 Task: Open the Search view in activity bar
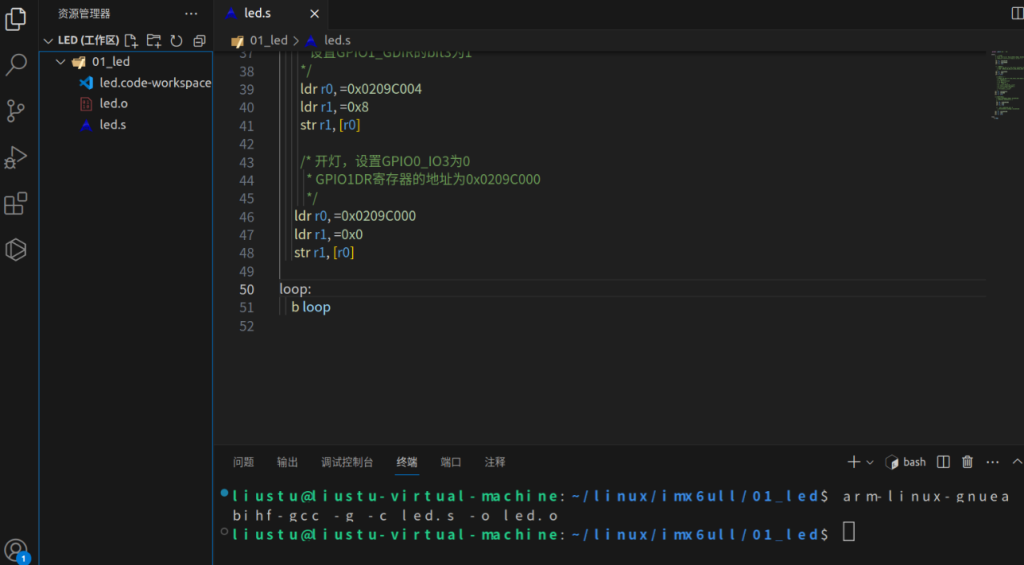pos(16,65)
